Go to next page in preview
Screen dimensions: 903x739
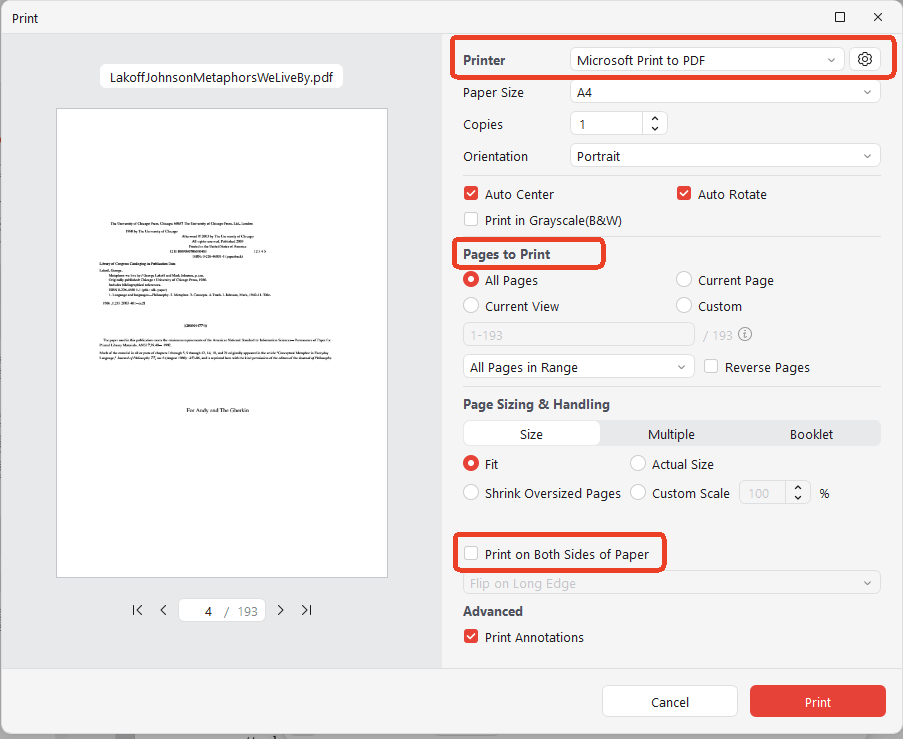point(280,610)
